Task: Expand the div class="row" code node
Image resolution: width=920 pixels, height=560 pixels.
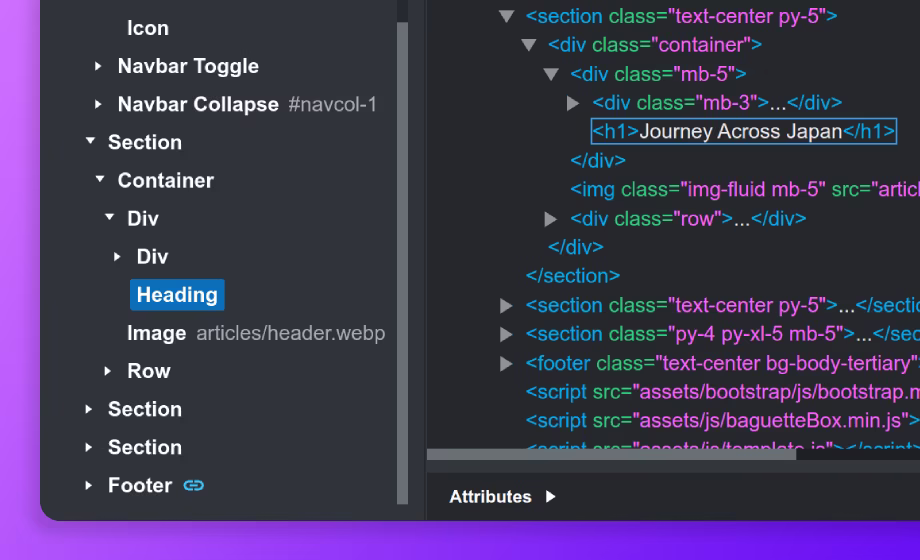Action: click(551, 219)
